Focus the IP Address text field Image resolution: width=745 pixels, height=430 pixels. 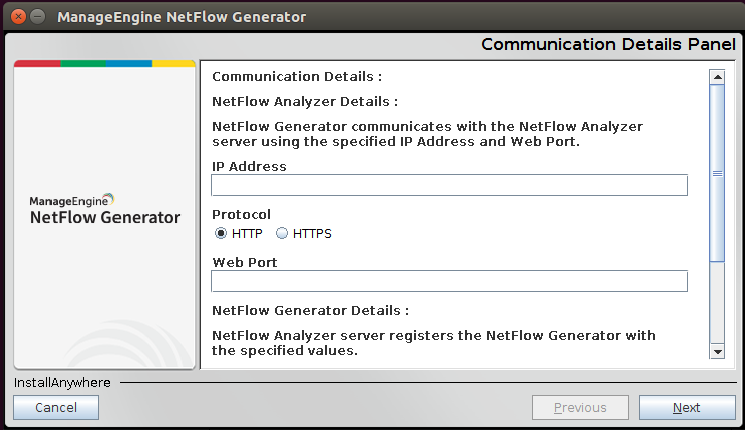[x=449, y=185]
